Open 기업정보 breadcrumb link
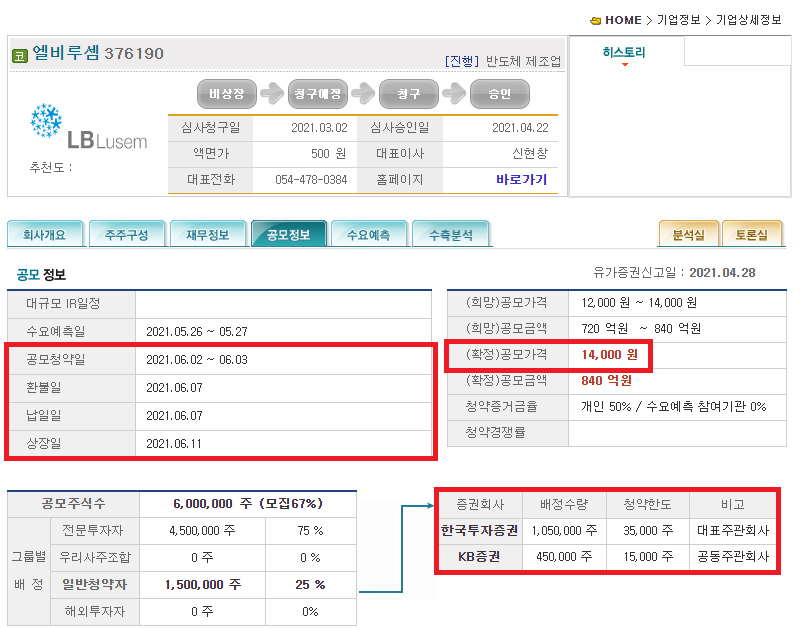Image resolution: width=802 pixels, height=628 pixels. coord(678,20)
